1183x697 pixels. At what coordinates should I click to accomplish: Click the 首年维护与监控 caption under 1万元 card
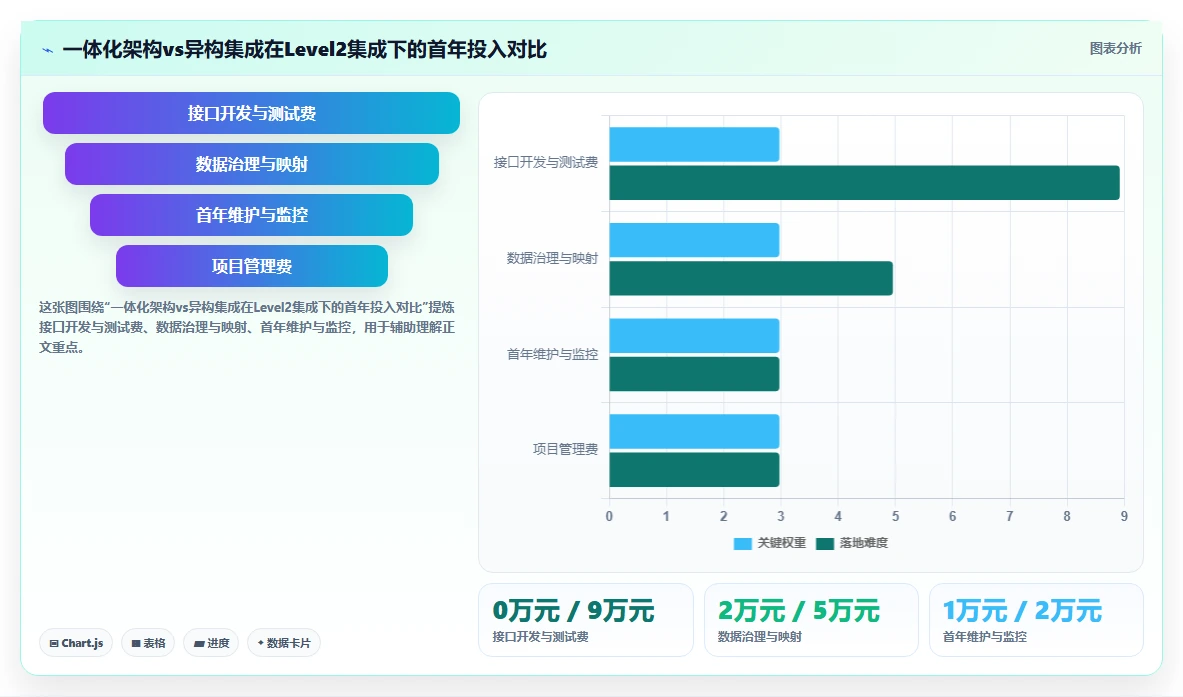[985, 637]
